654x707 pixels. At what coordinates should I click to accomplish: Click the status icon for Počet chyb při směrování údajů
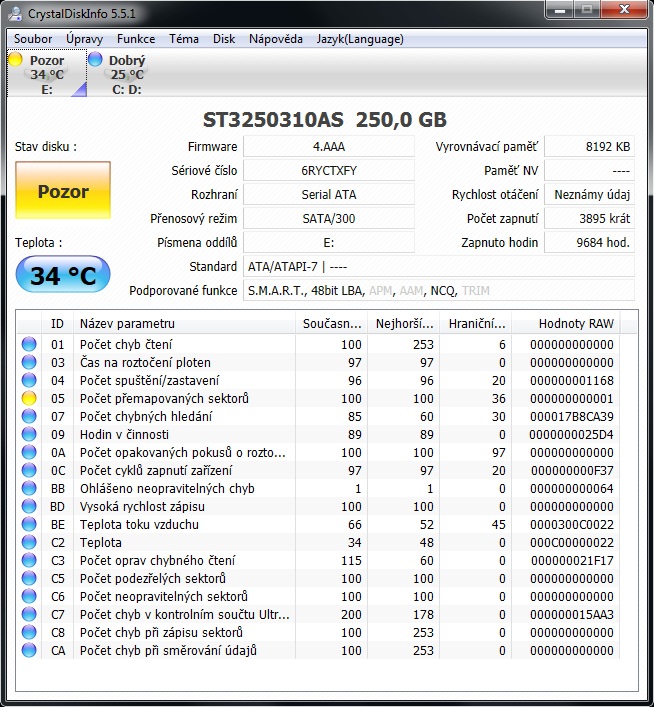(29, 651)
